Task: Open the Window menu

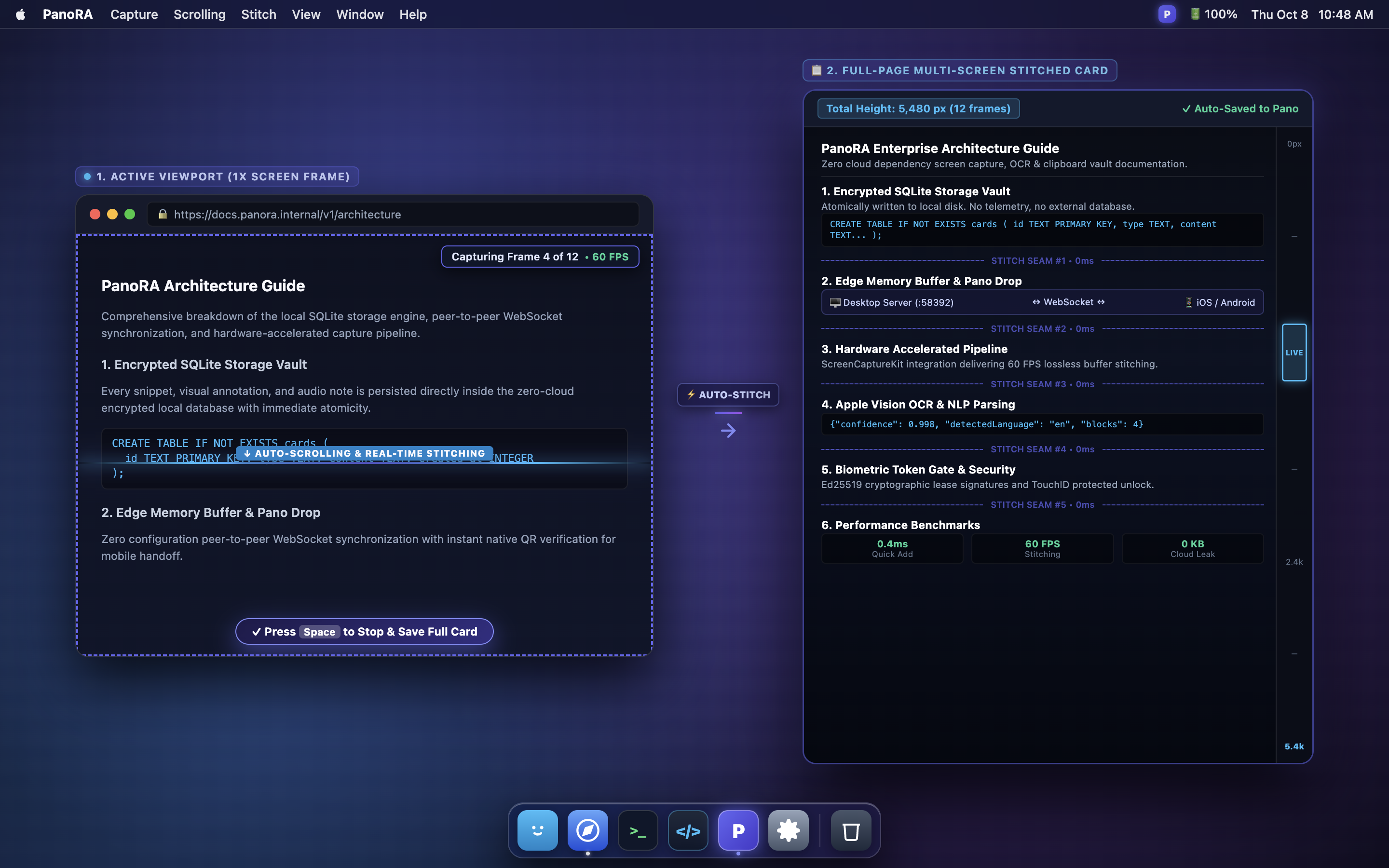Action: tap(360, 14)
